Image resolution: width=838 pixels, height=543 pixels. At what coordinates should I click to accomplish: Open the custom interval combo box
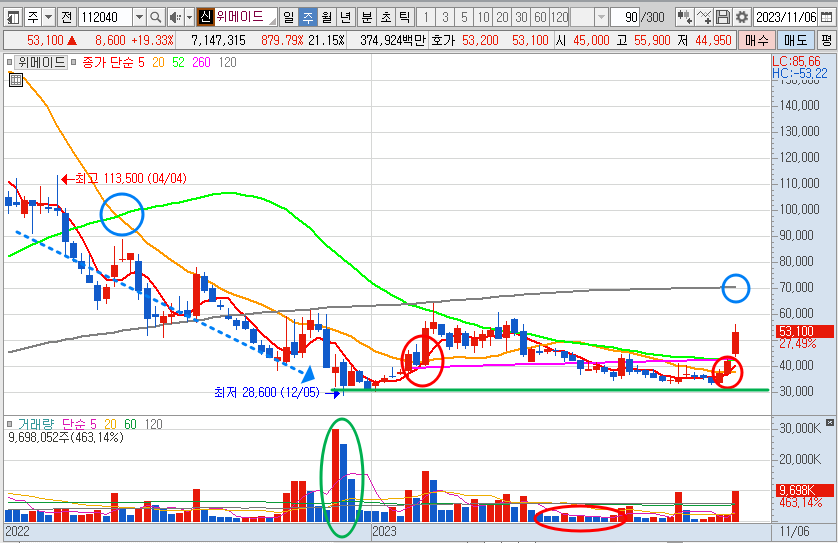point(589,18)
